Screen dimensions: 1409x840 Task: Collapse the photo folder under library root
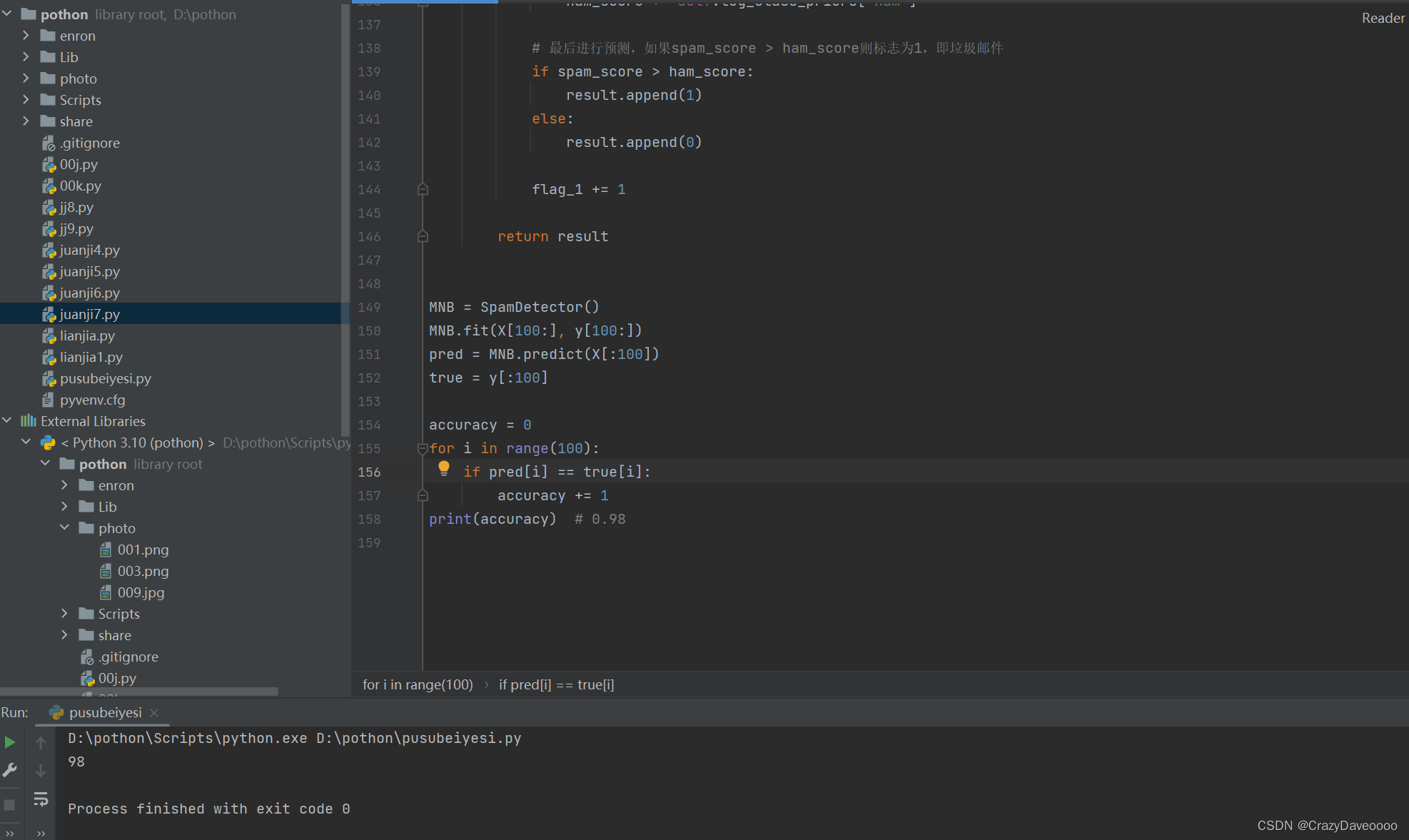coord(64,528)
